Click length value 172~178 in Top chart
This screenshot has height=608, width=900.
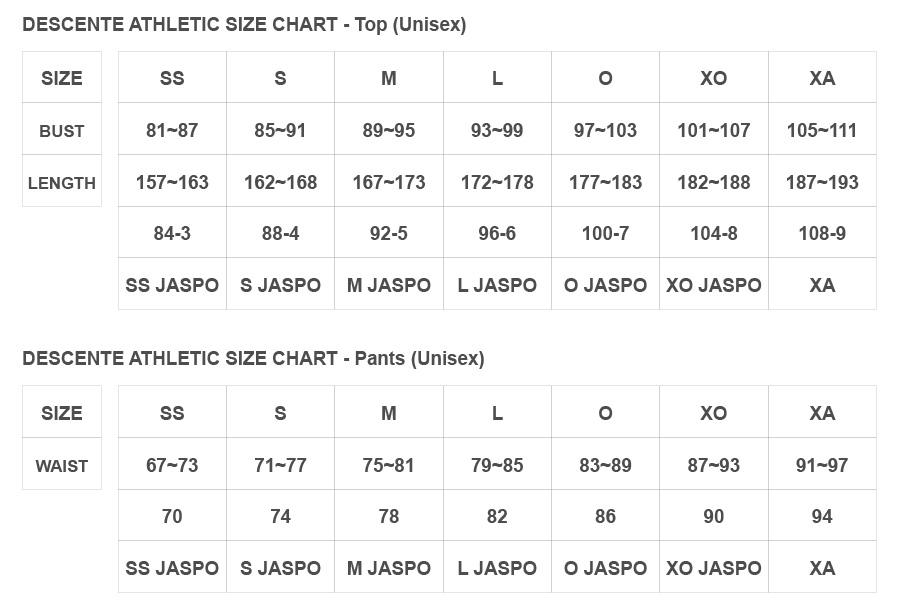point(497,183)
